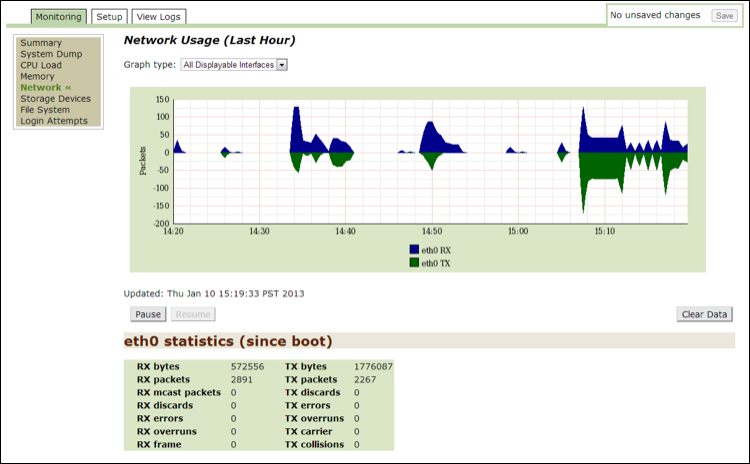Select System Dump in the sidebar
The height and width of the screenshot is (464, 750).
pos(51,54)
